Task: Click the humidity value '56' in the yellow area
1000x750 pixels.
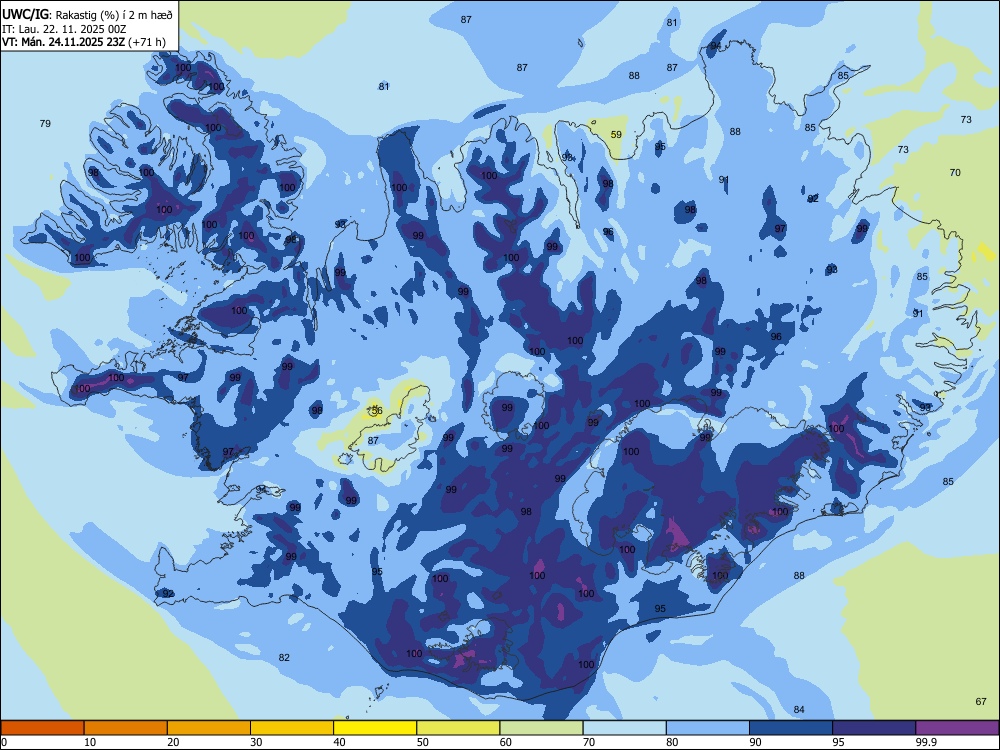Action: tap(377, 410)
